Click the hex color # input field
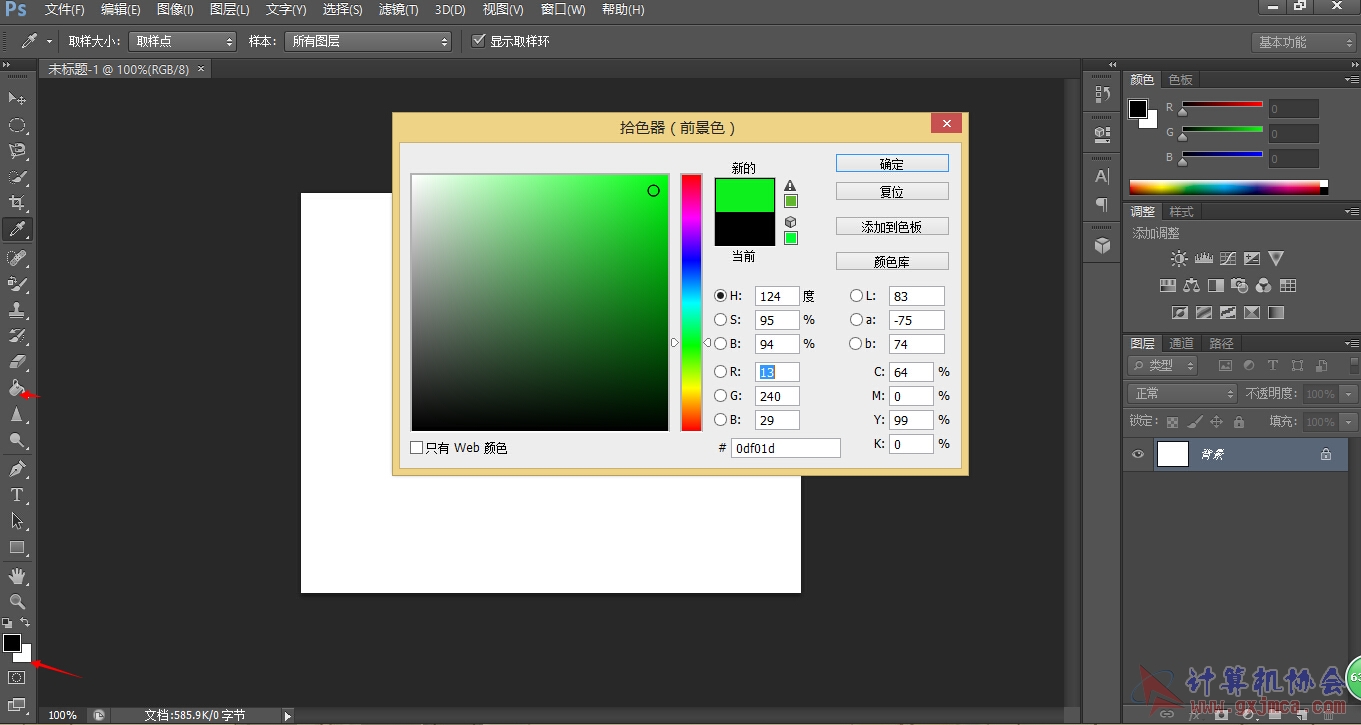The height and width of the screenshot is (725, 1361). 786,448
